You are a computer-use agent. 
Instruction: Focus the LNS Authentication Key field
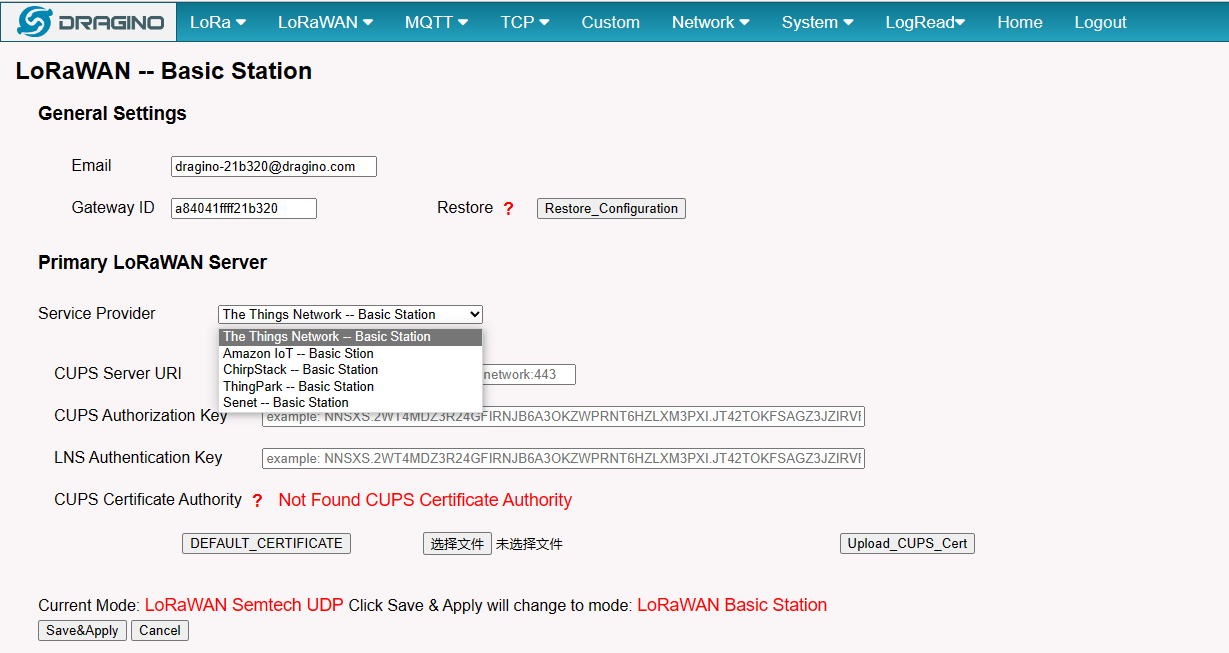click(563, 458)
